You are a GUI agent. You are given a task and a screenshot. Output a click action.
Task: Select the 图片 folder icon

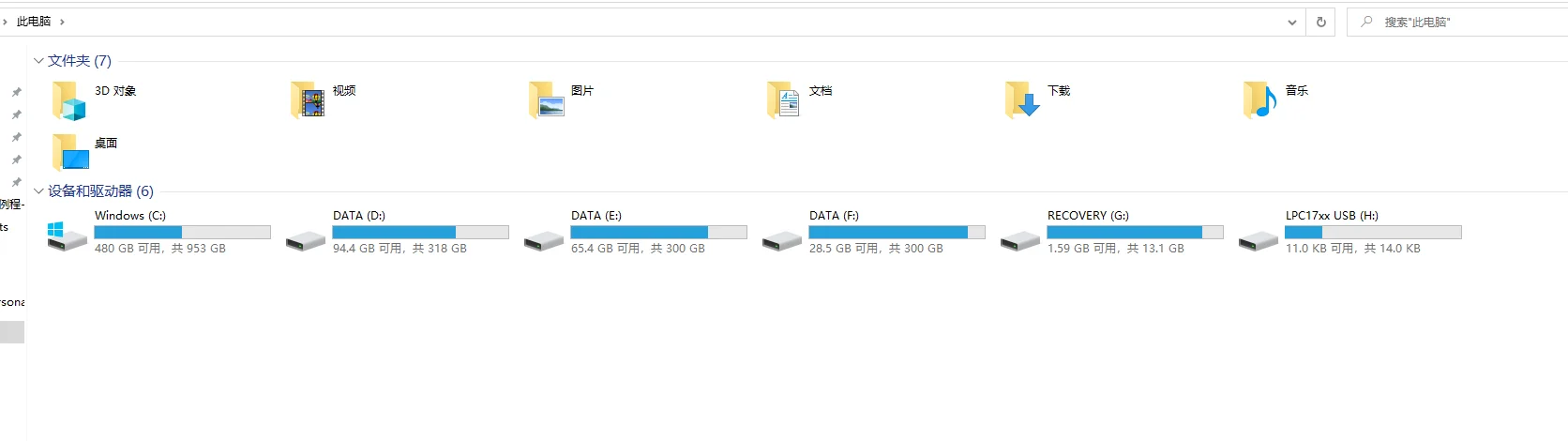pyautogui.click(x=546, y=99)
